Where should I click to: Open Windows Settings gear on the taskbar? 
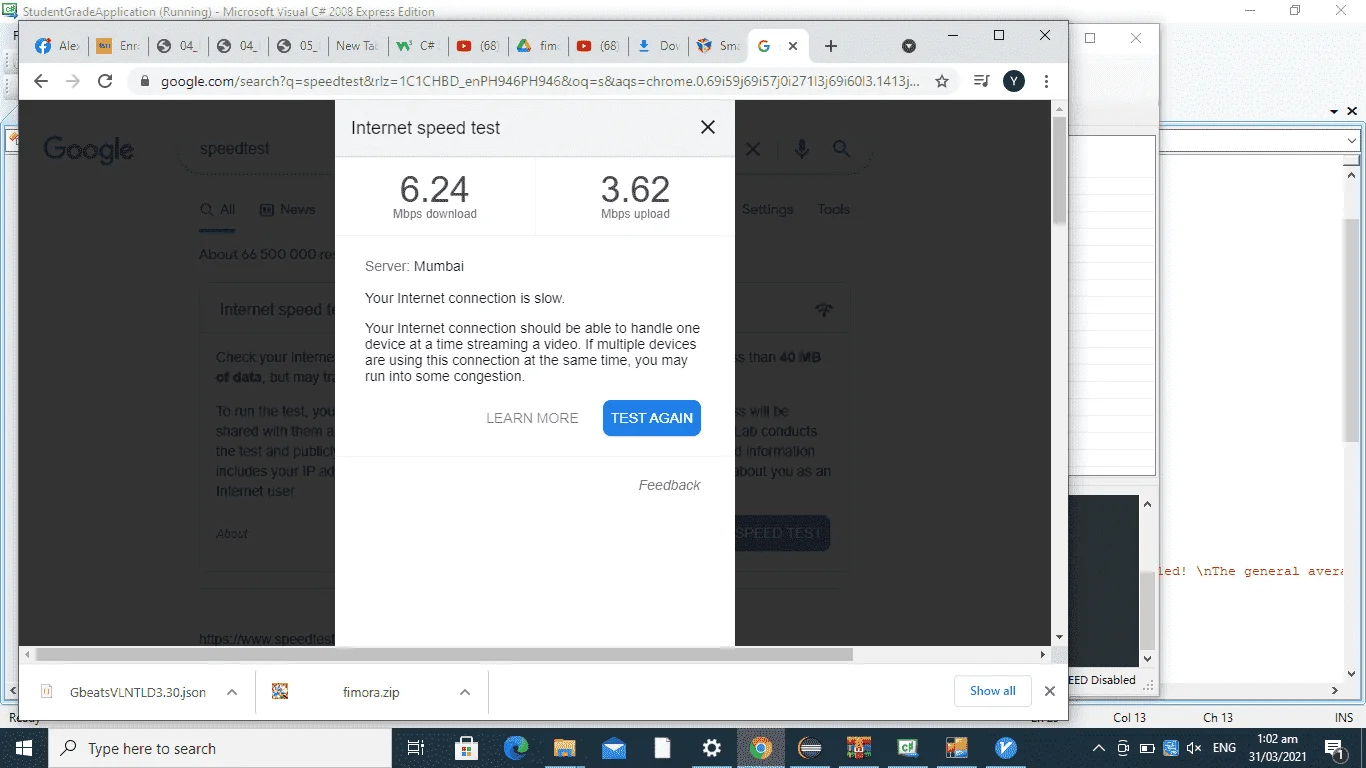tap(712, 748)
